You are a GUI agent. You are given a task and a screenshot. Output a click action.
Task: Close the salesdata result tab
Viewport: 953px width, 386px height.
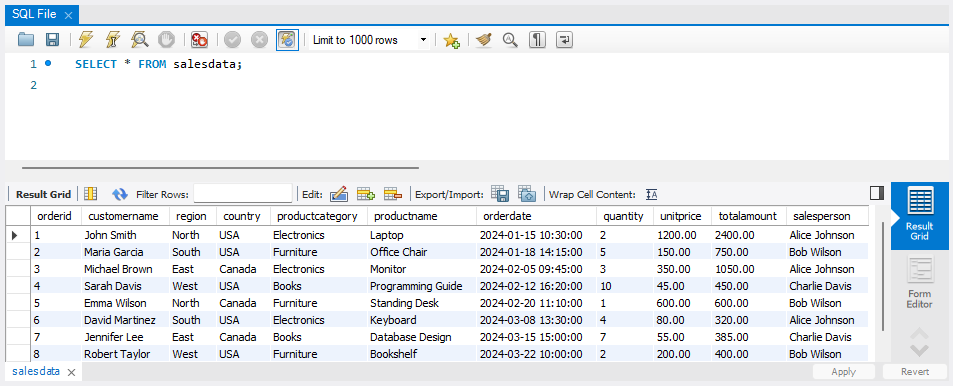click(x=71, y=372)
